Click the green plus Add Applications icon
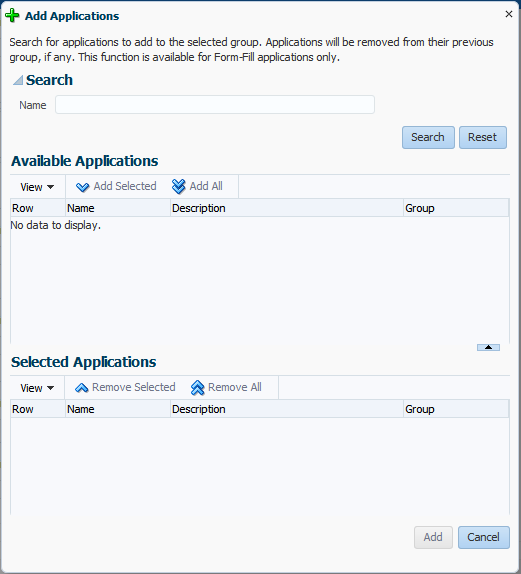This screenshot has width=521, height=574. [12, 16]
